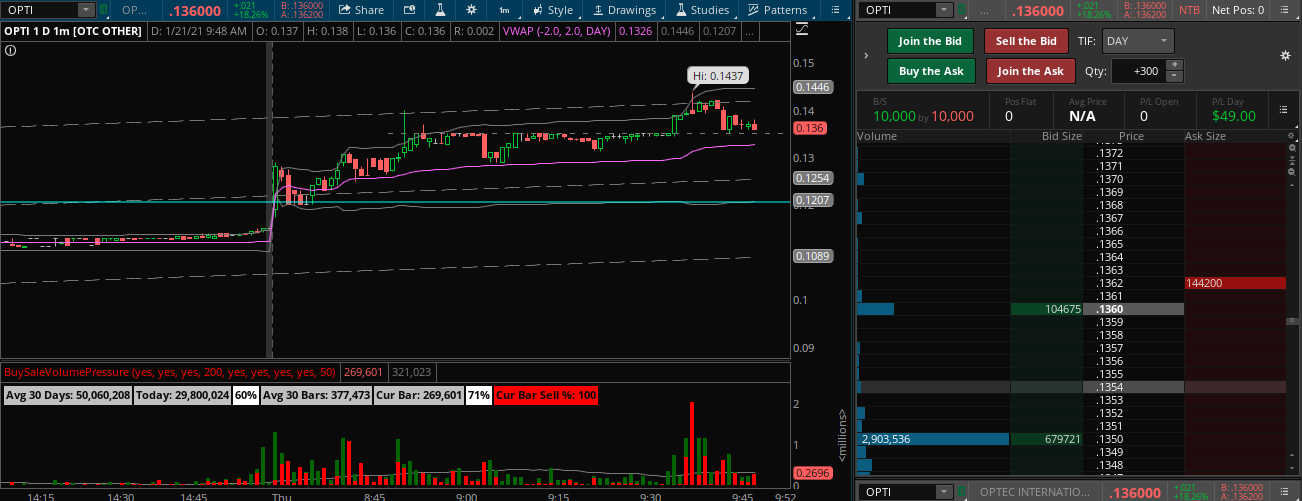The height and width of the screenshot is (501, 1302).
Task: Click the Ask Size column header
Action: 1205,136
